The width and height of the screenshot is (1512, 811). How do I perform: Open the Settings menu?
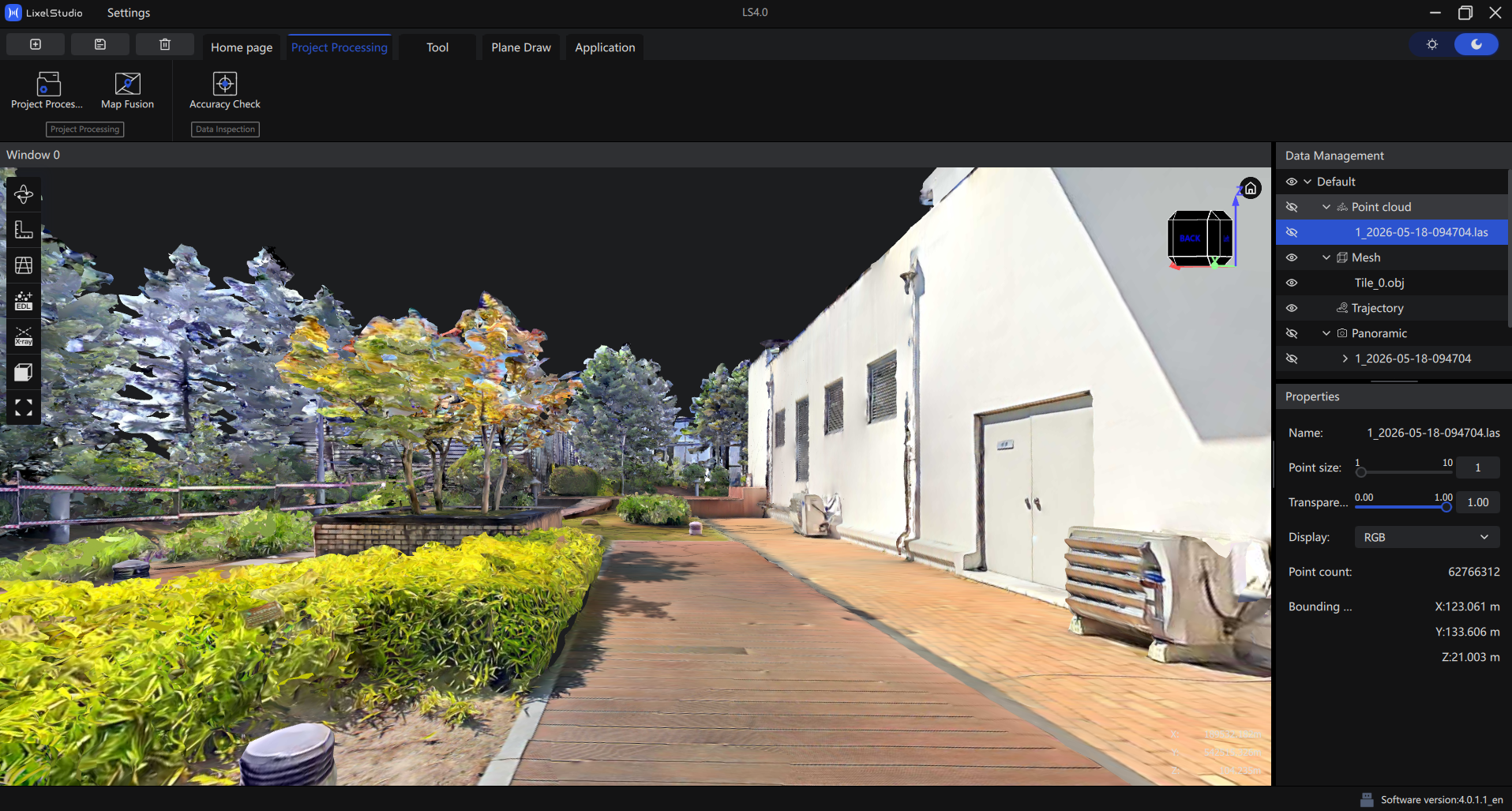pyautogui.click(x=129, y=13)
